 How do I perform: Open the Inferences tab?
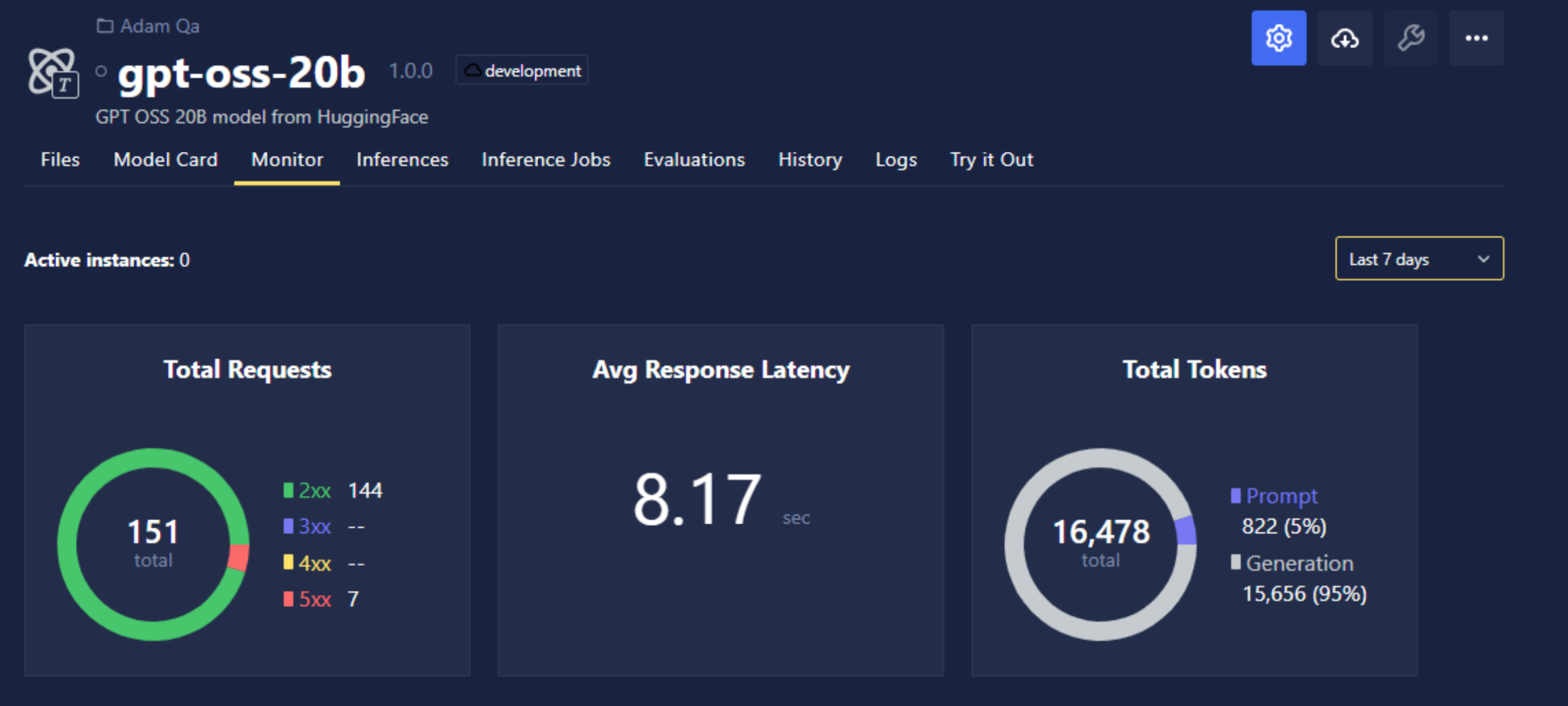[402, 160]
